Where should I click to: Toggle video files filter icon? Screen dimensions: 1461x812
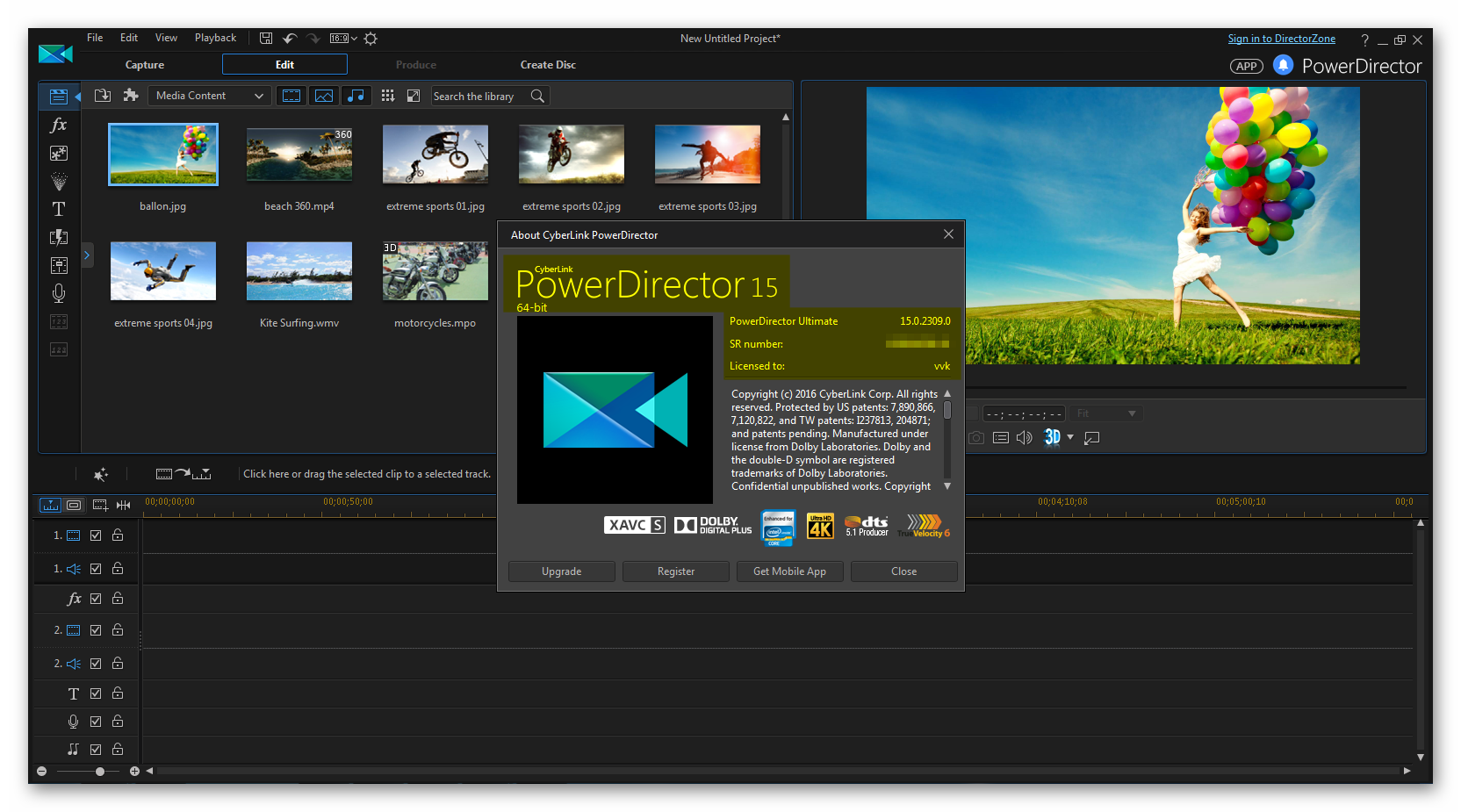coord(291,96)
